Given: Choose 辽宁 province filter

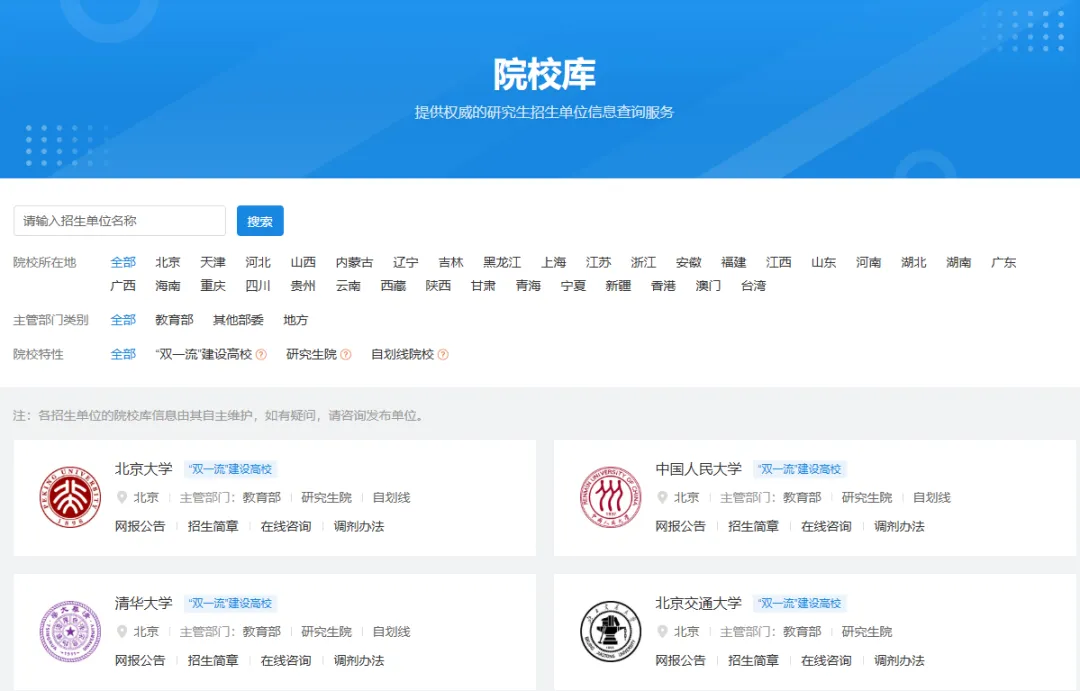Looking at the screenshot, I should [x=406, y=262].
